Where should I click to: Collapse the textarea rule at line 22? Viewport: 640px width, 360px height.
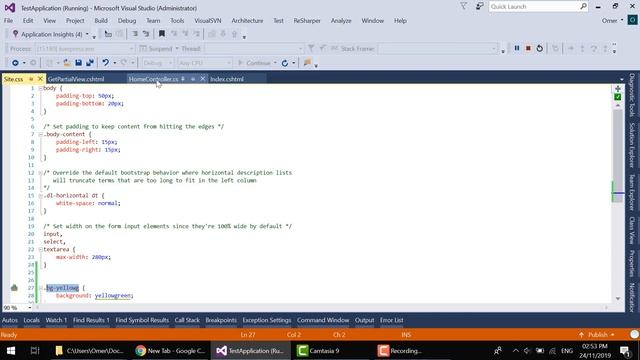[40, 249]
